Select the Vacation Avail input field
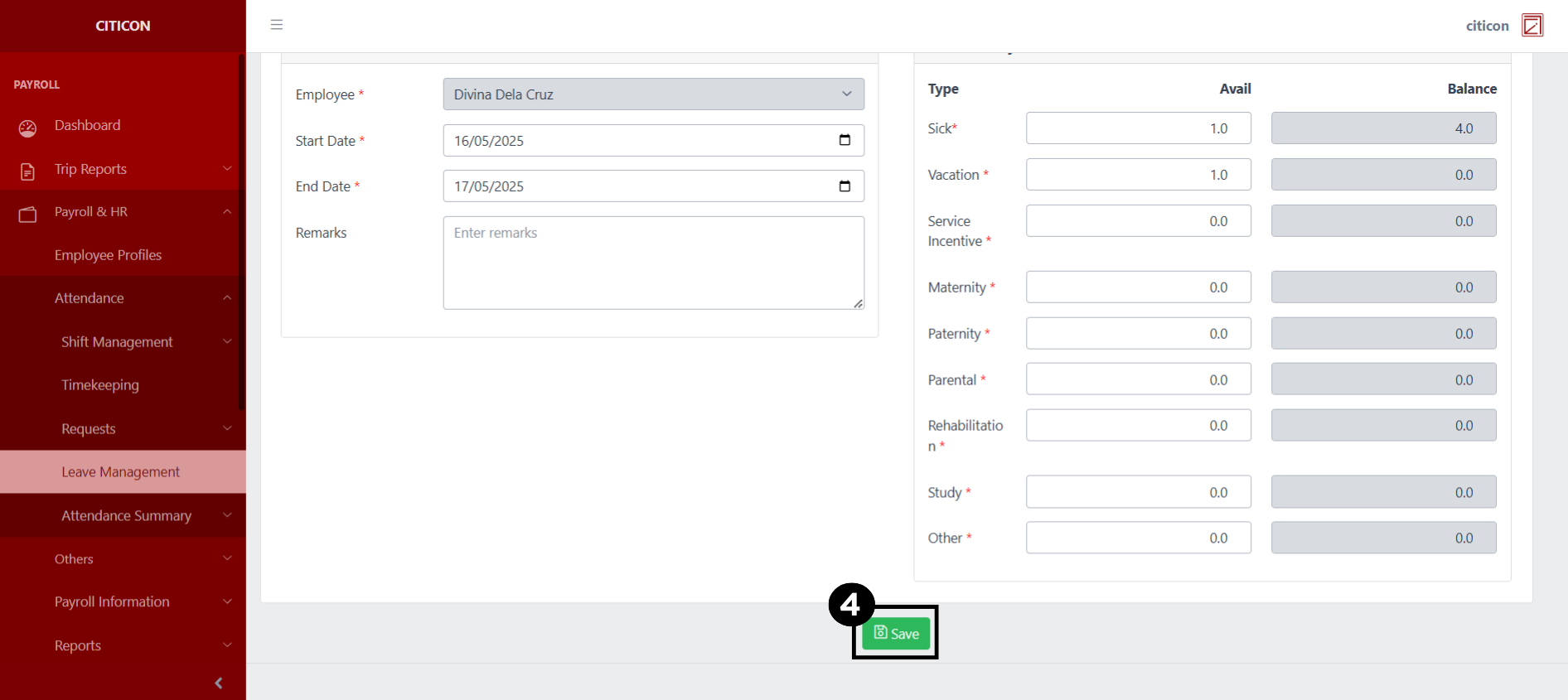The width and height of the screenshot is (1568, 700). 1138,175
